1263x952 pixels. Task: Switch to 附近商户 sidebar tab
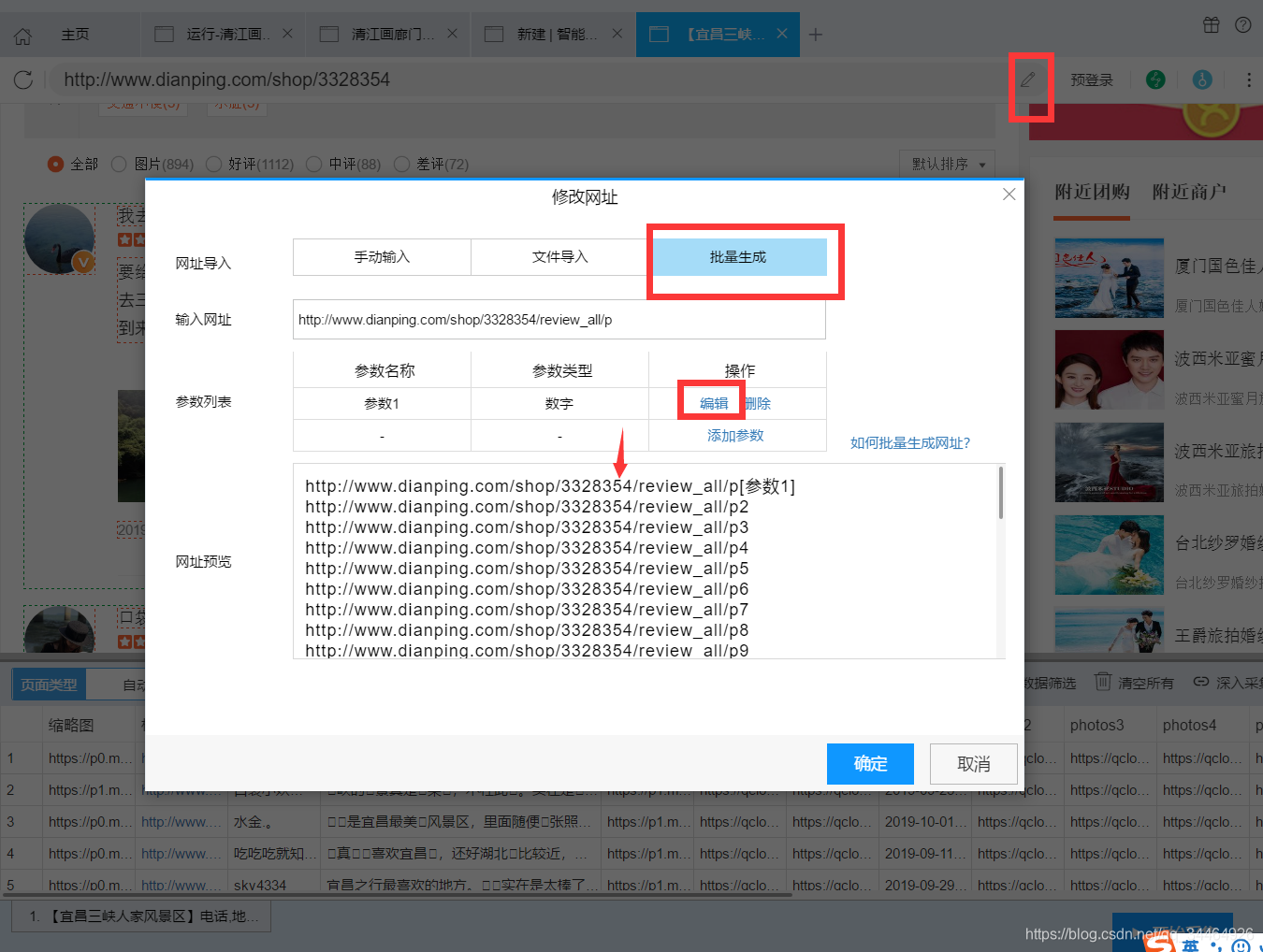[1189, 192]
